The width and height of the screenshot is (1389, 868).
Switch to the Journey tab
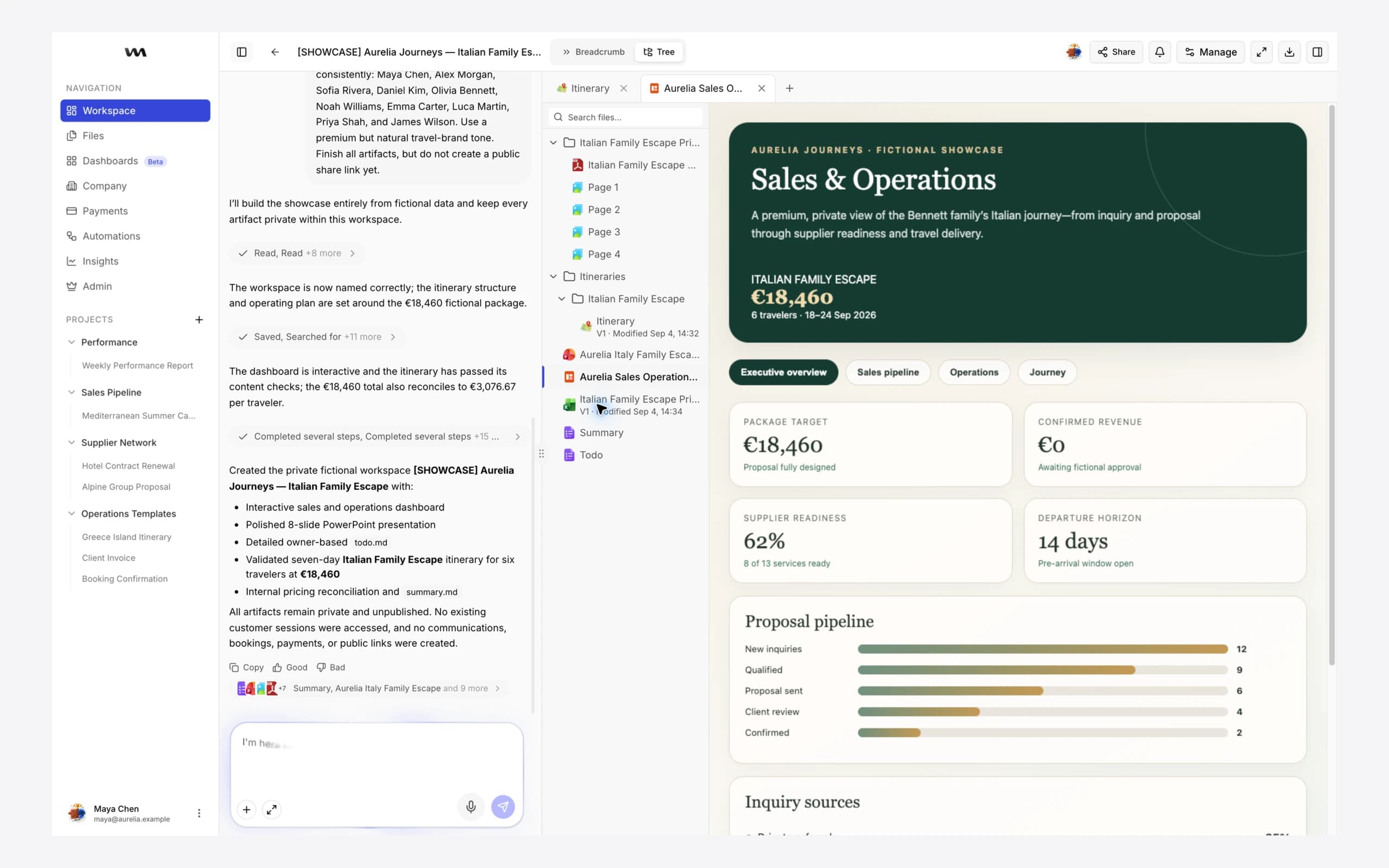coord(1047,373)
